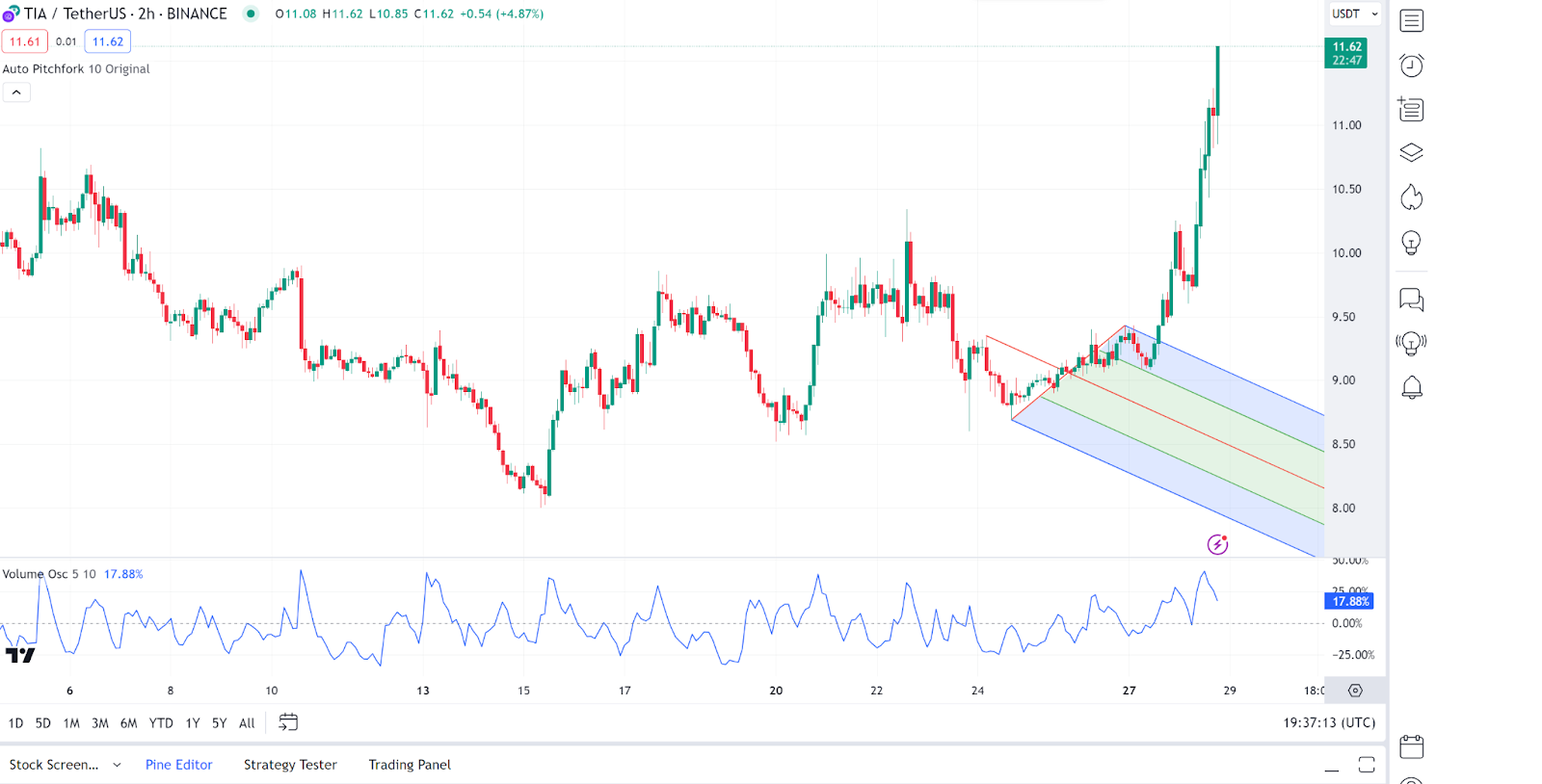Screen dimensions: 1542x784
Task: Click the 17.88% oscillator value label
Action: pos(1349,601)
